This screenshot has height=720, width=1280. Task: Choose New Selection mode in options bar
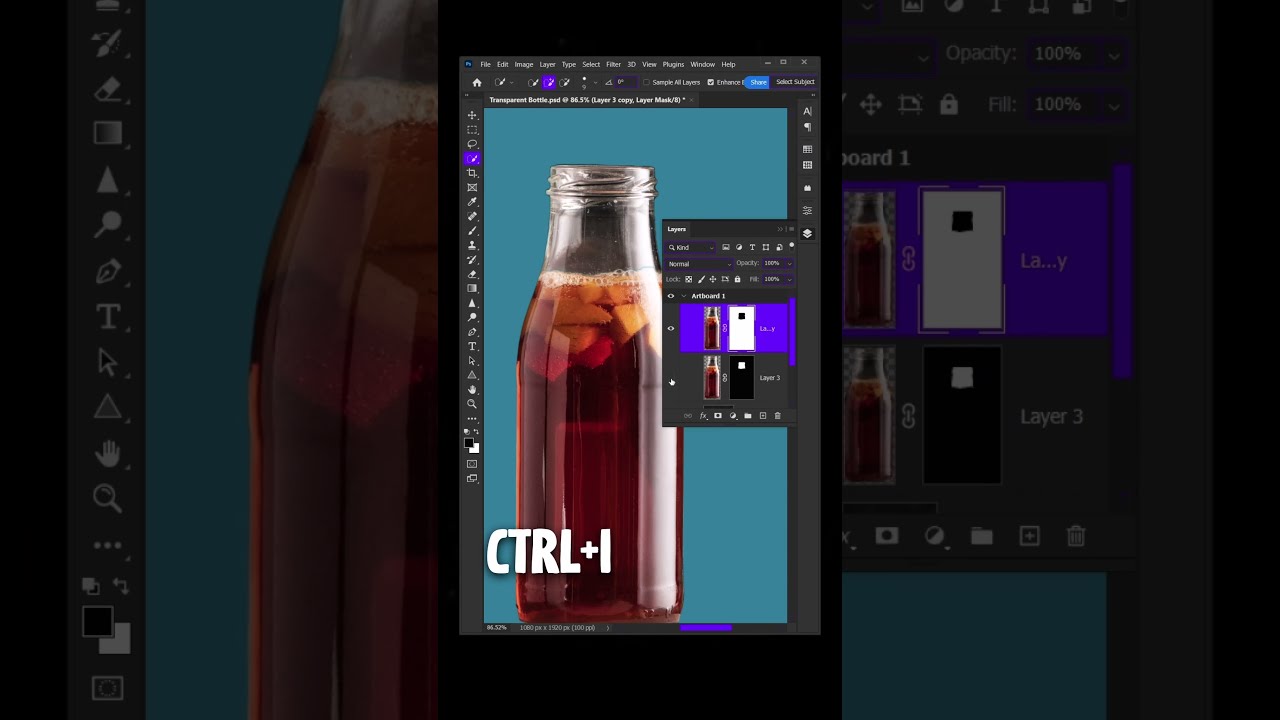(534, 82)
